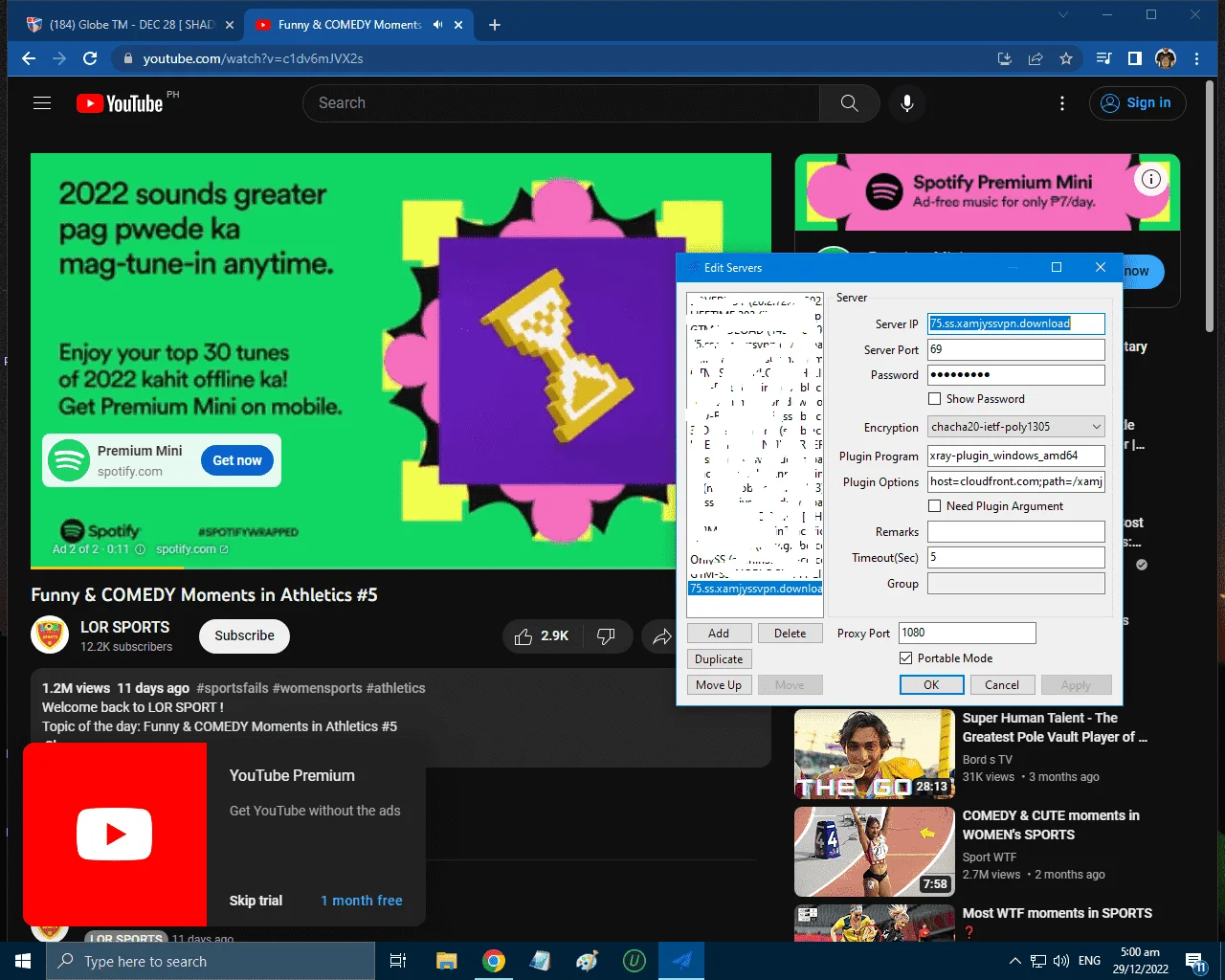Image resolution: width=1225 pixels, height=980 pixels.
Task: Share the video using the arrow icon
Action: [x=661, y=636]
